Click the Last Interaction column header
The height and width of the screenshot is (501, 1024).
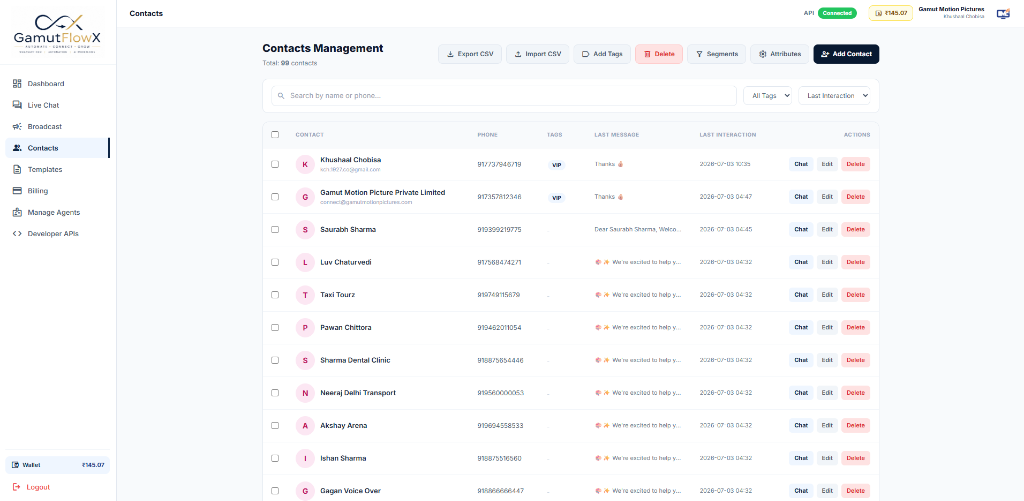(x=728, y=135)
